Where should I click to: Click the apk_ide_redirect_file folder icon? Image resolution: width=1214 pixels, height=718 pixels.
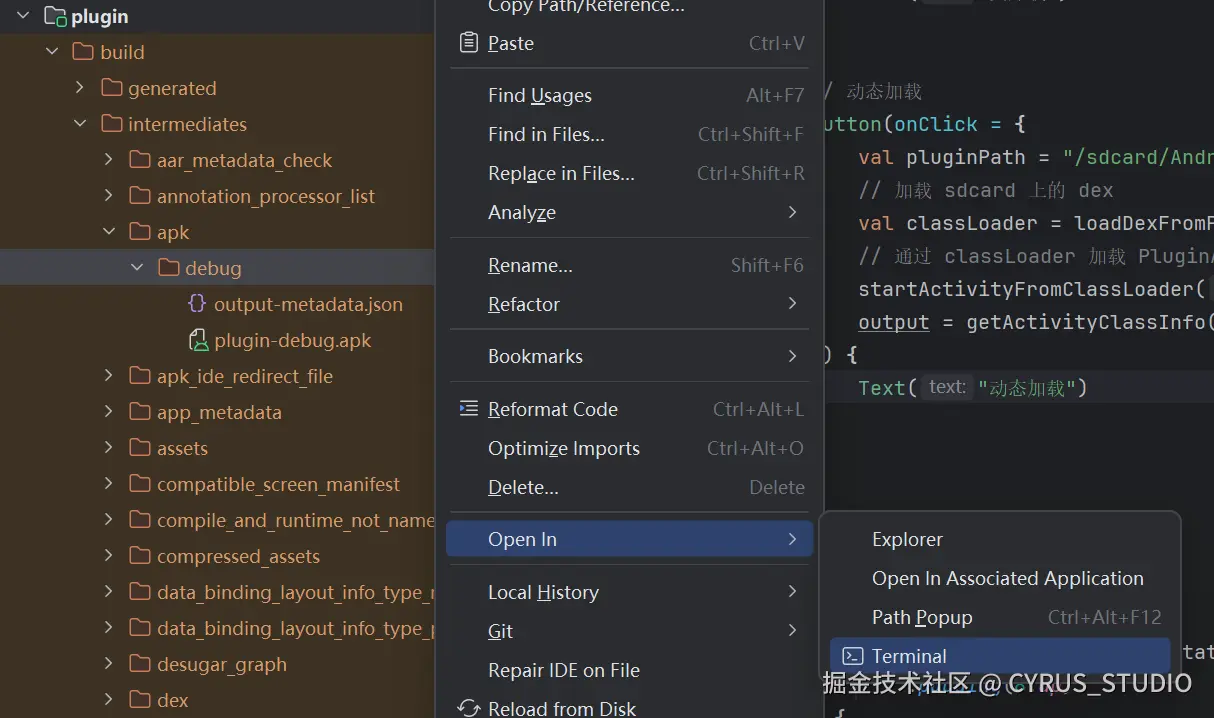point(140,376)
